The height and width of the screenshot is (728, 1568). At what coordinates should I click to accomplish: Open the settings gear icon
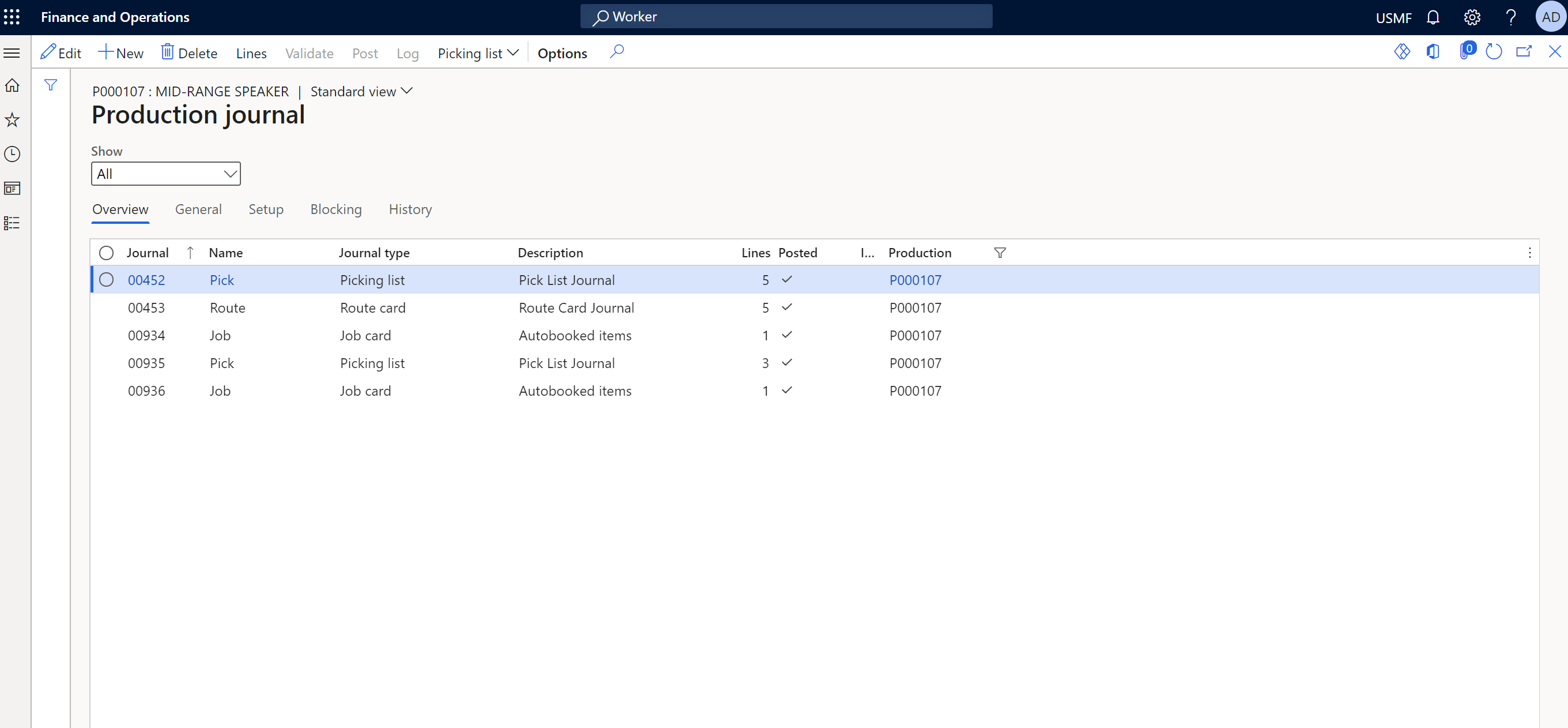click(1472, 17)
